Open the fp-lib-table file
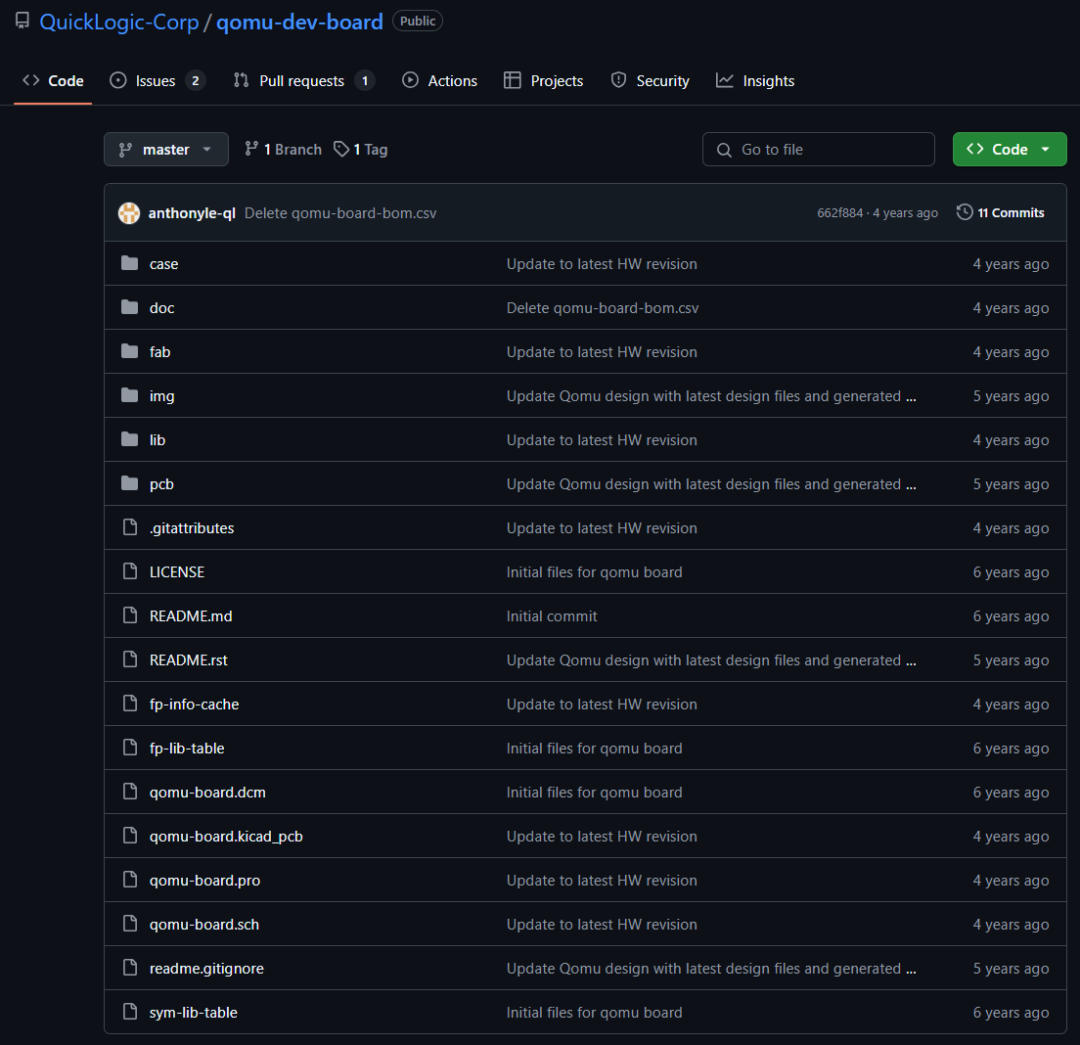1080x1045 pixels. pos(187,748)
